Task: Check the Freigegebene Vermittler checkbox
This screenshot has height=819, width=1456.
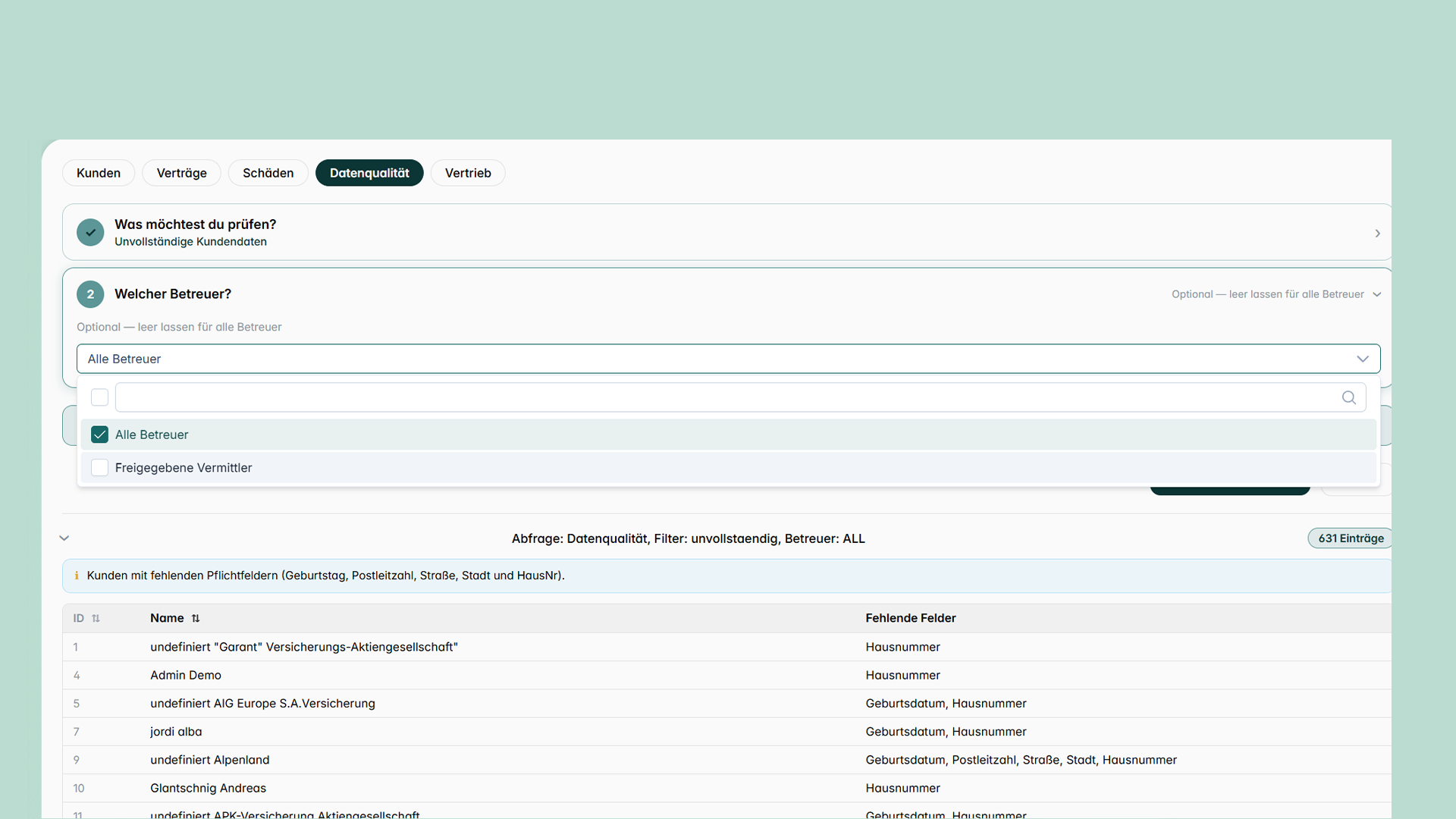Action: point(99,468)
